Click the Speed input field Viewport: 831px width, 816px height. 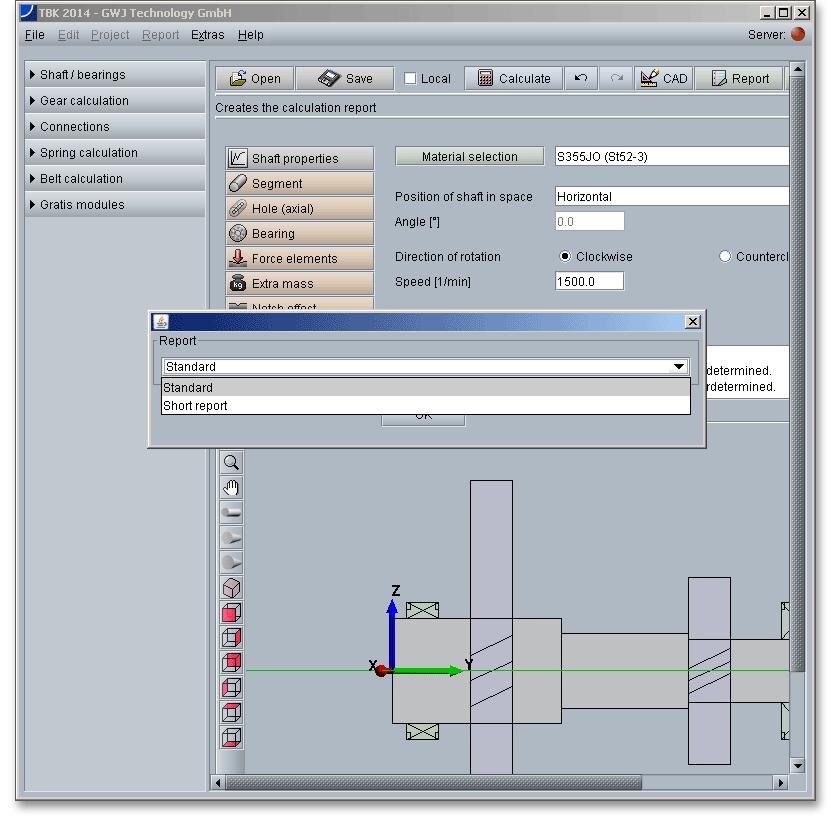click(589, 282)
